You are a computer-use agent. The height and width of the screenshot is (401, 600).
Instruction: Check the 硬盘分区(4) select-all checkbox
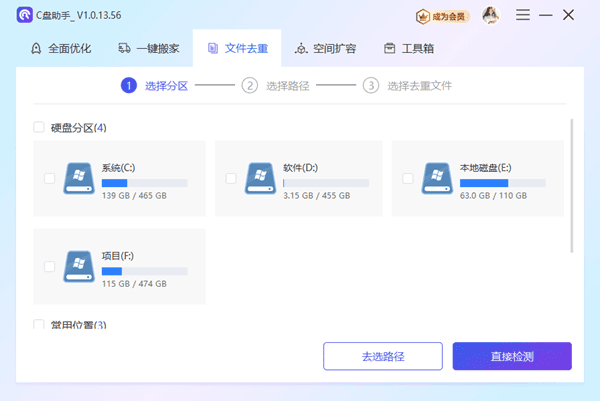[39, 127]
